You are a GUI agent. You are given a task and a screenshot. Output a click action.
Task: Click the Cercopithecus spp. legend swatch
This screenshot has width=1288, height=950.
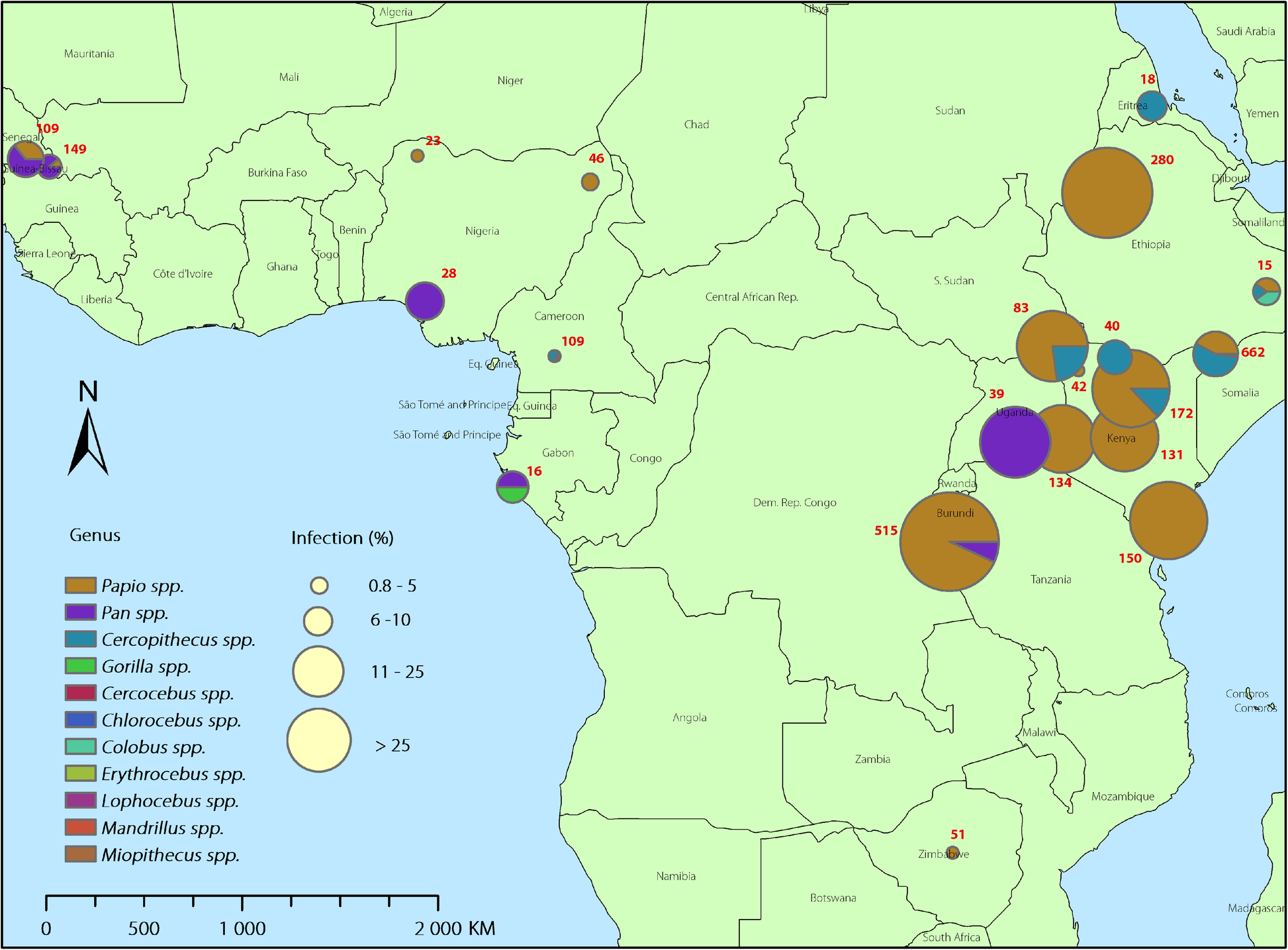[x=80, y=638]
